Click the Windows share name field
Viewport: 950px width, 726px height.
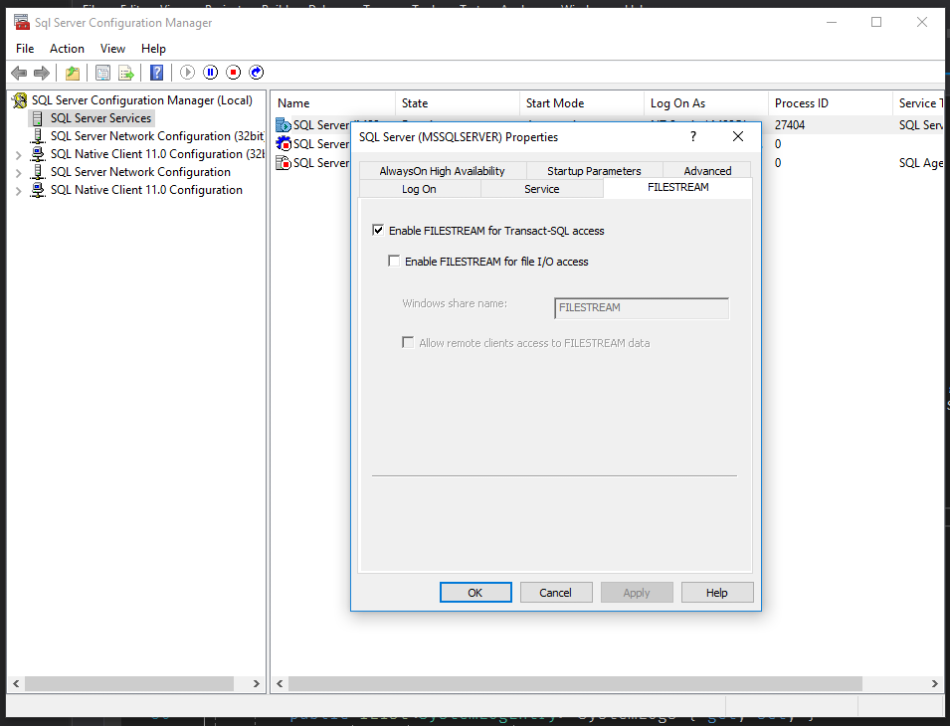[642, 308]
